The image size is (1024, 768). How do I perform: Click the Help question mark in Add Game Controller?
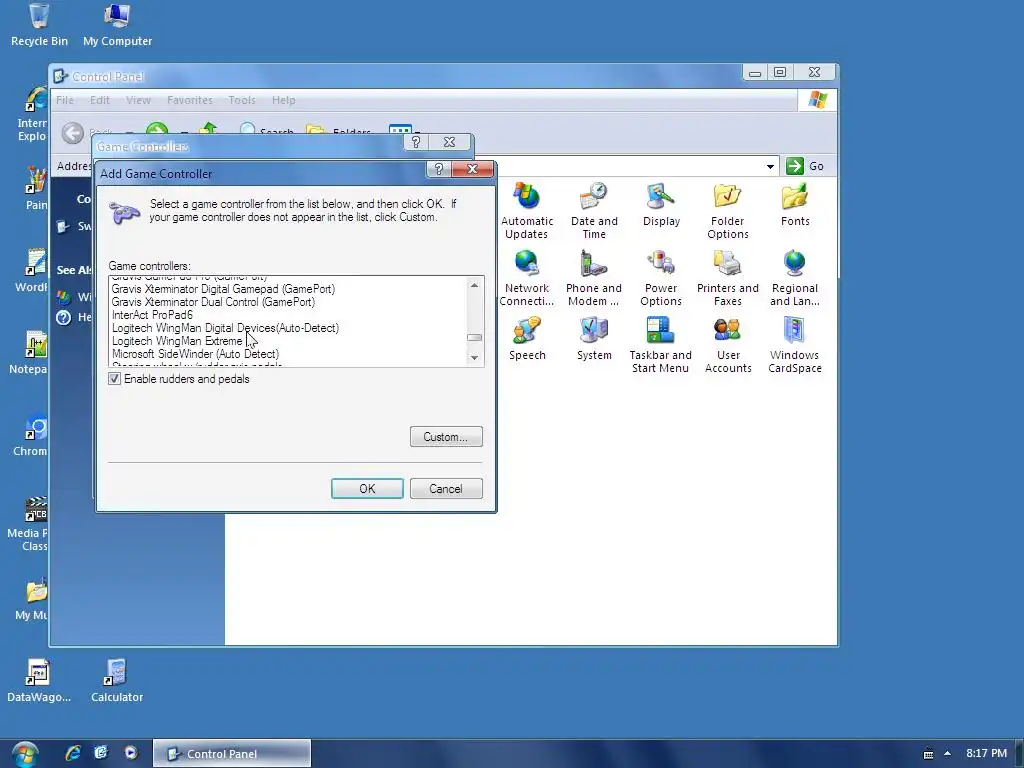pyautogui.click(x=438, y=169)
